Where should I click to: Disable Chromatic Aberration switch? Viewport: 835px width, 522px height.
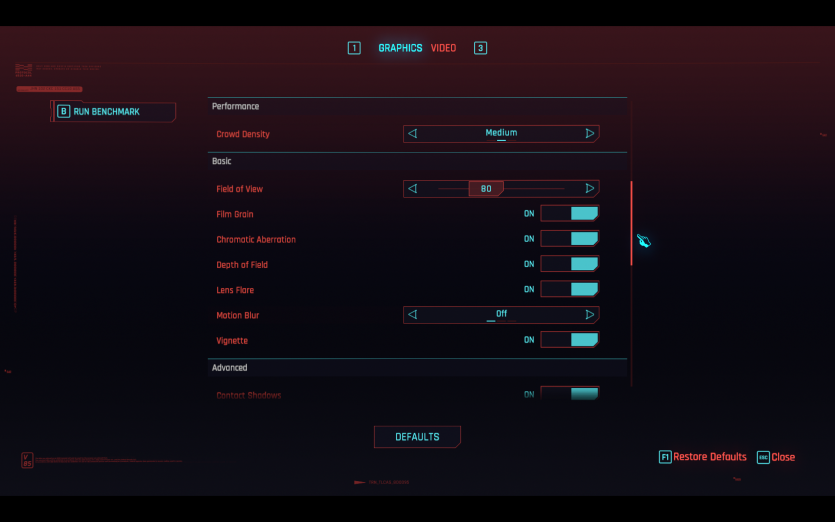pos(569,239)
